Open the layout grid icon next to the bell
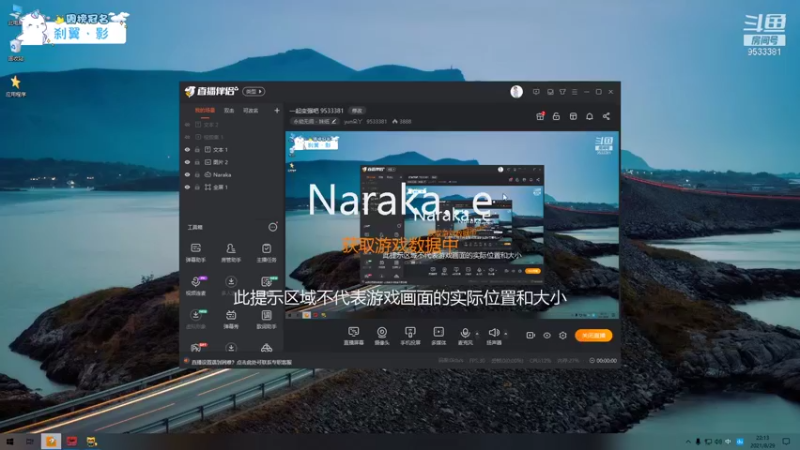This screenshot has height=450, width=800. point(573,116)
